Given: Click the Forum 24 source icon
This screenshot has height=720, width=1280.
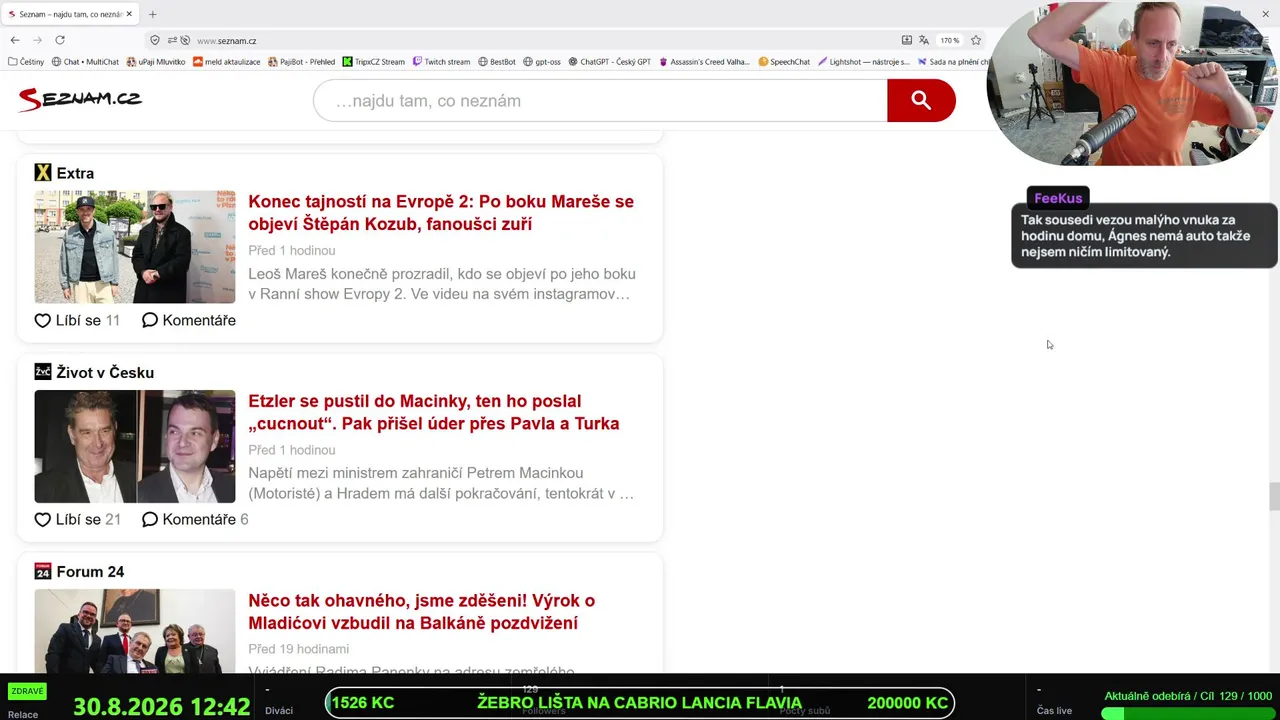Looking at the screenshot, I should (x=42, y=571).
